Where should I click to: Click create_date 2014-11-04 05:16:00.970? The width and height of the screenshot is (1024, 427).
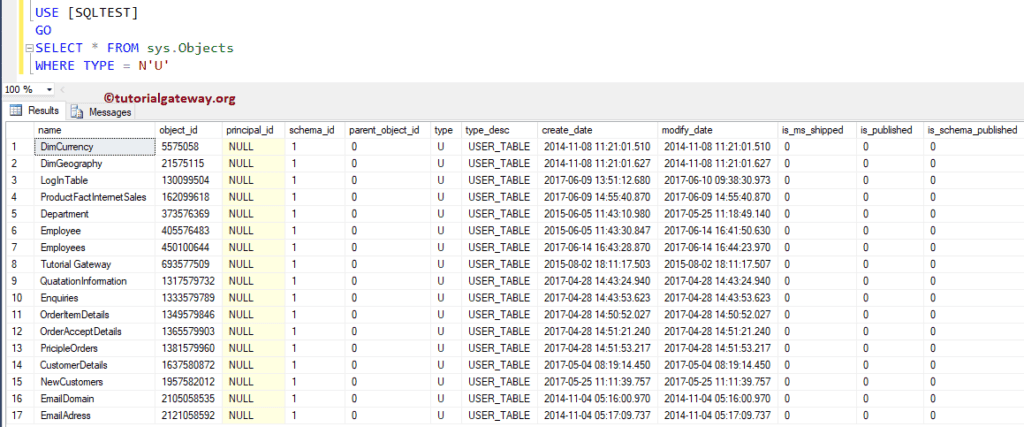click(597, 398)
